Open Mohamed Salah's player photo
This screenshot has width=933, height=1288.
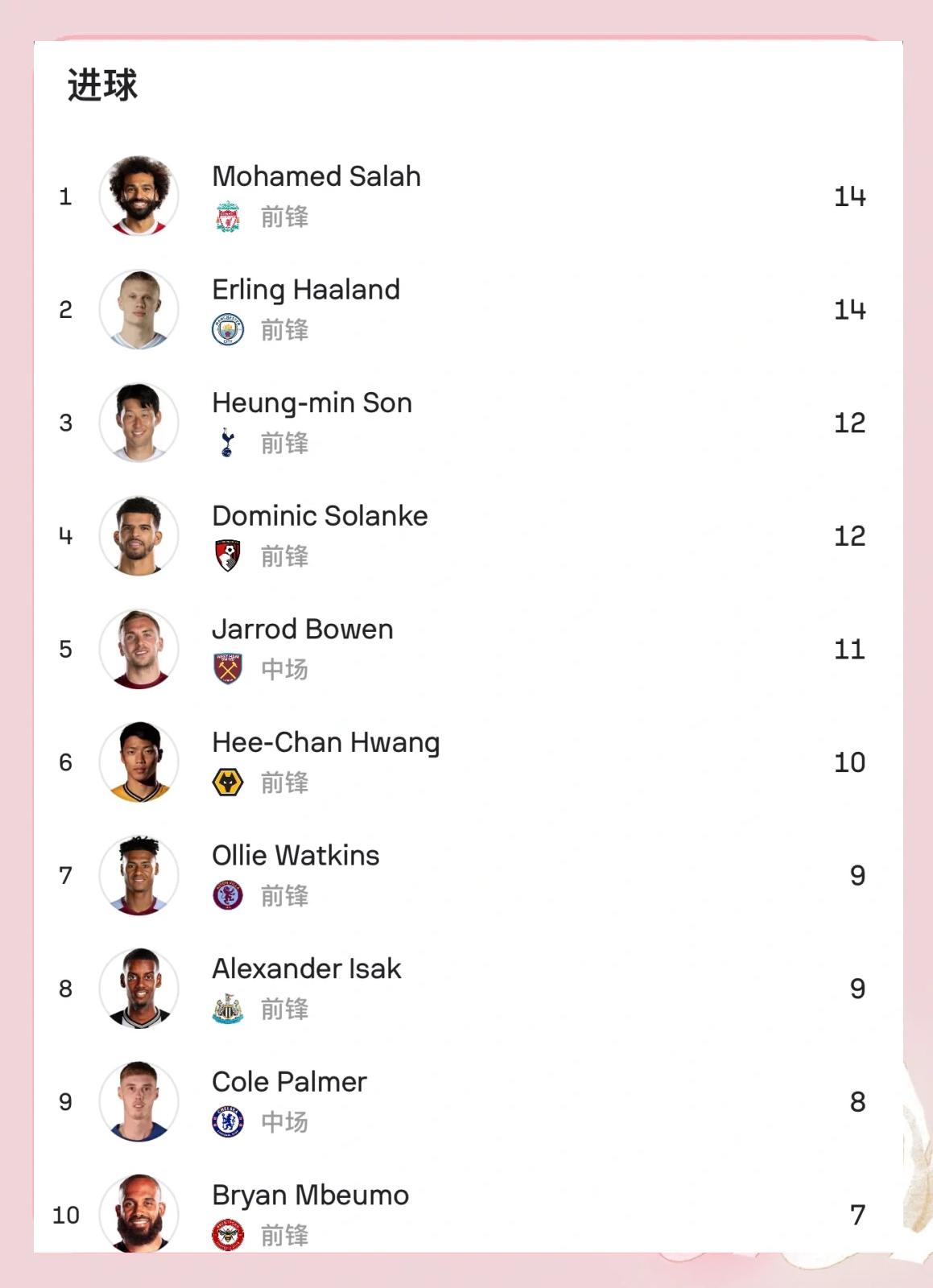tap(139, 196)
